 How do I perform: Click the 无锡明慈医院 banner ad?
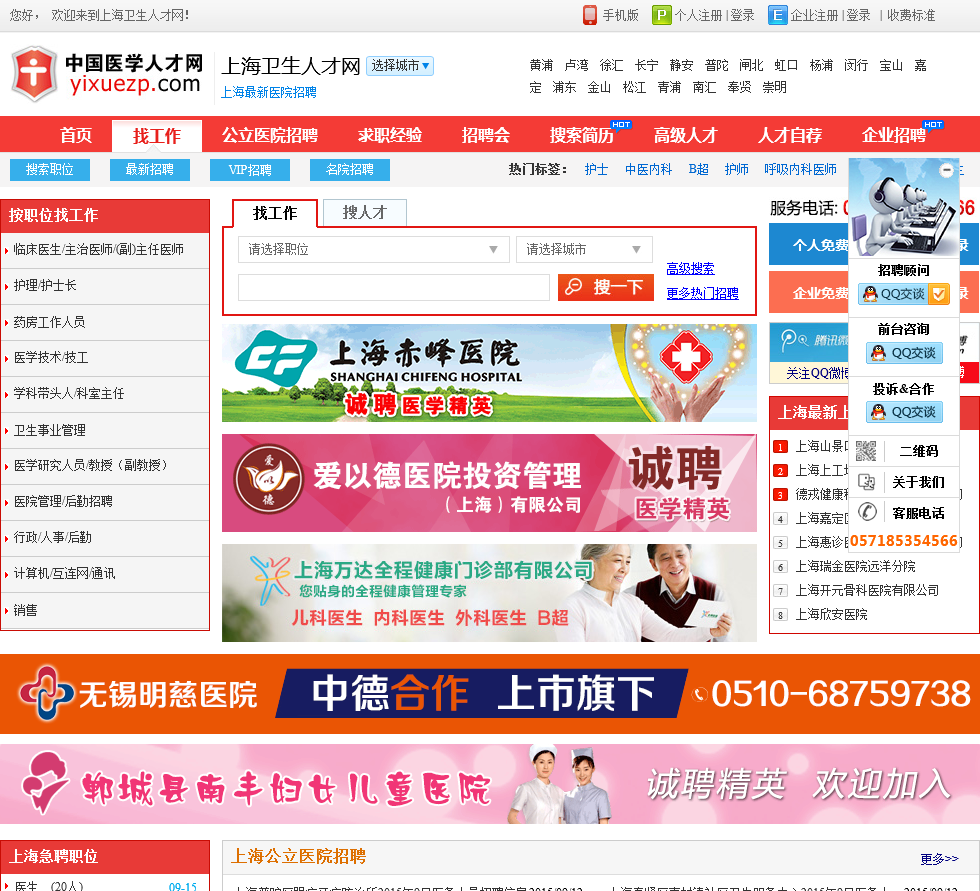pos(490,694)
